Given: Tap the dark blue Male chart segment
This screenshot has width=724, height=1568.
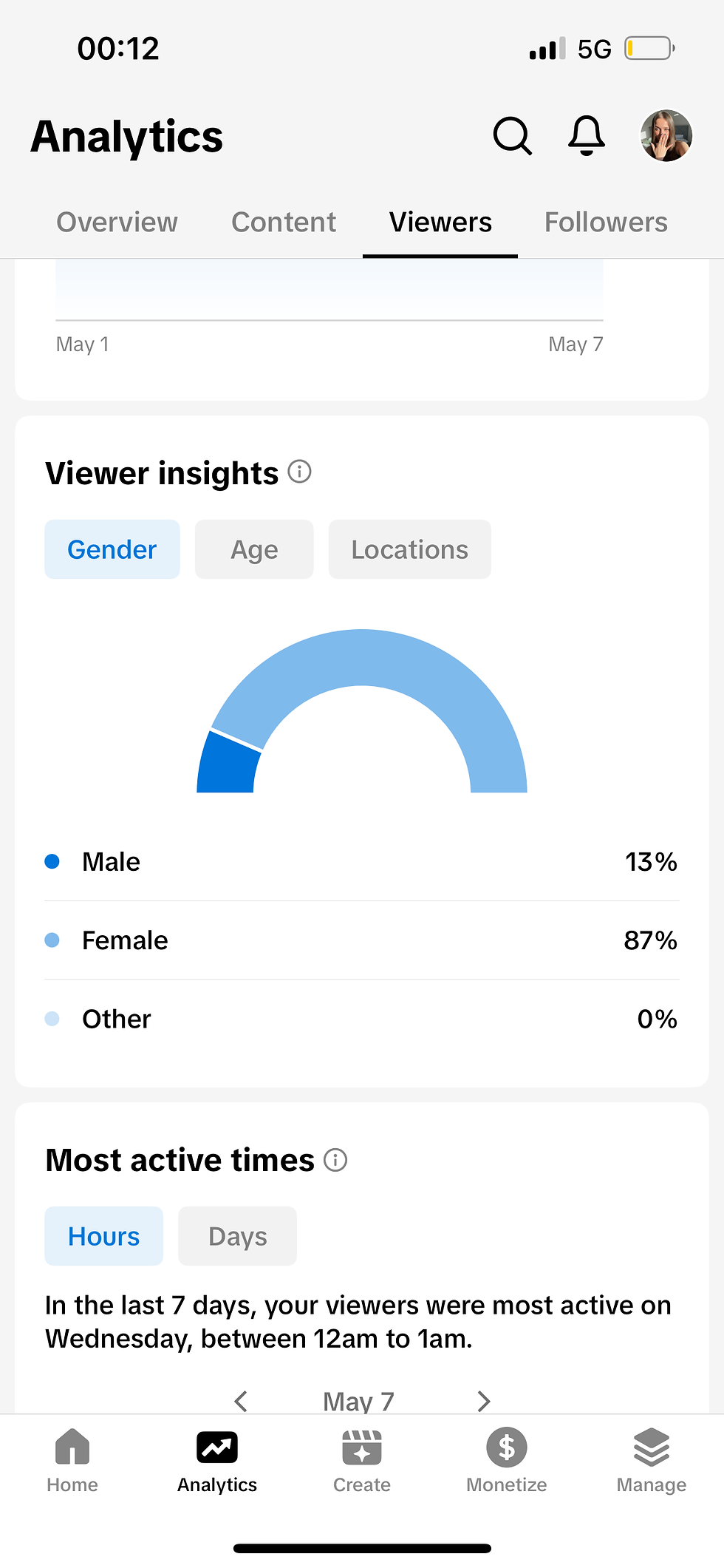Looking at the screenshot, I should point(228,765).
